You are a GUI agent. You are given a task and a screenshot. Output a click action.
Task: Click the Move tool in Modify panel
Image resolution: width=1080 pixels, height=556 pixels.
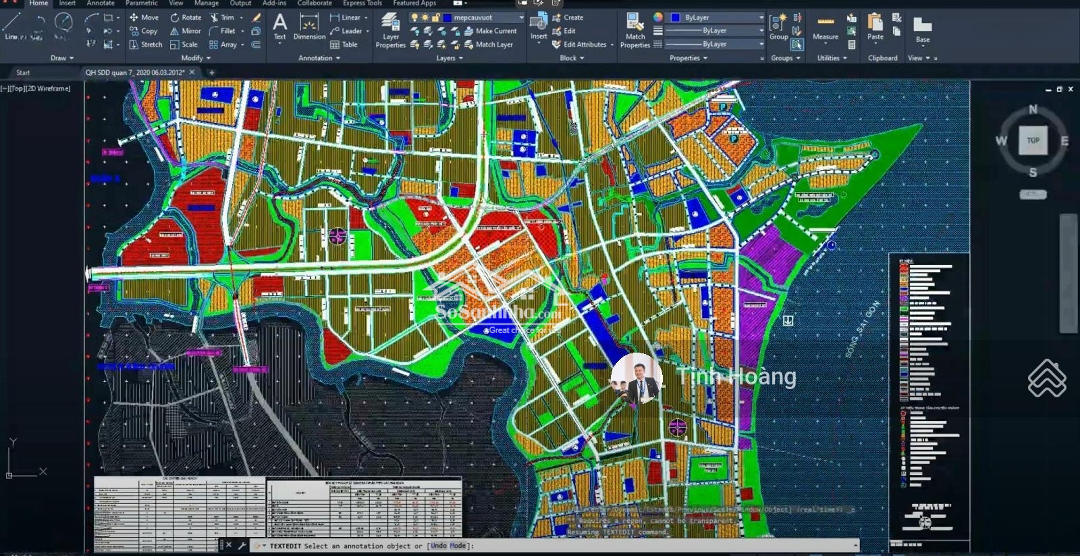coord(143,18)
